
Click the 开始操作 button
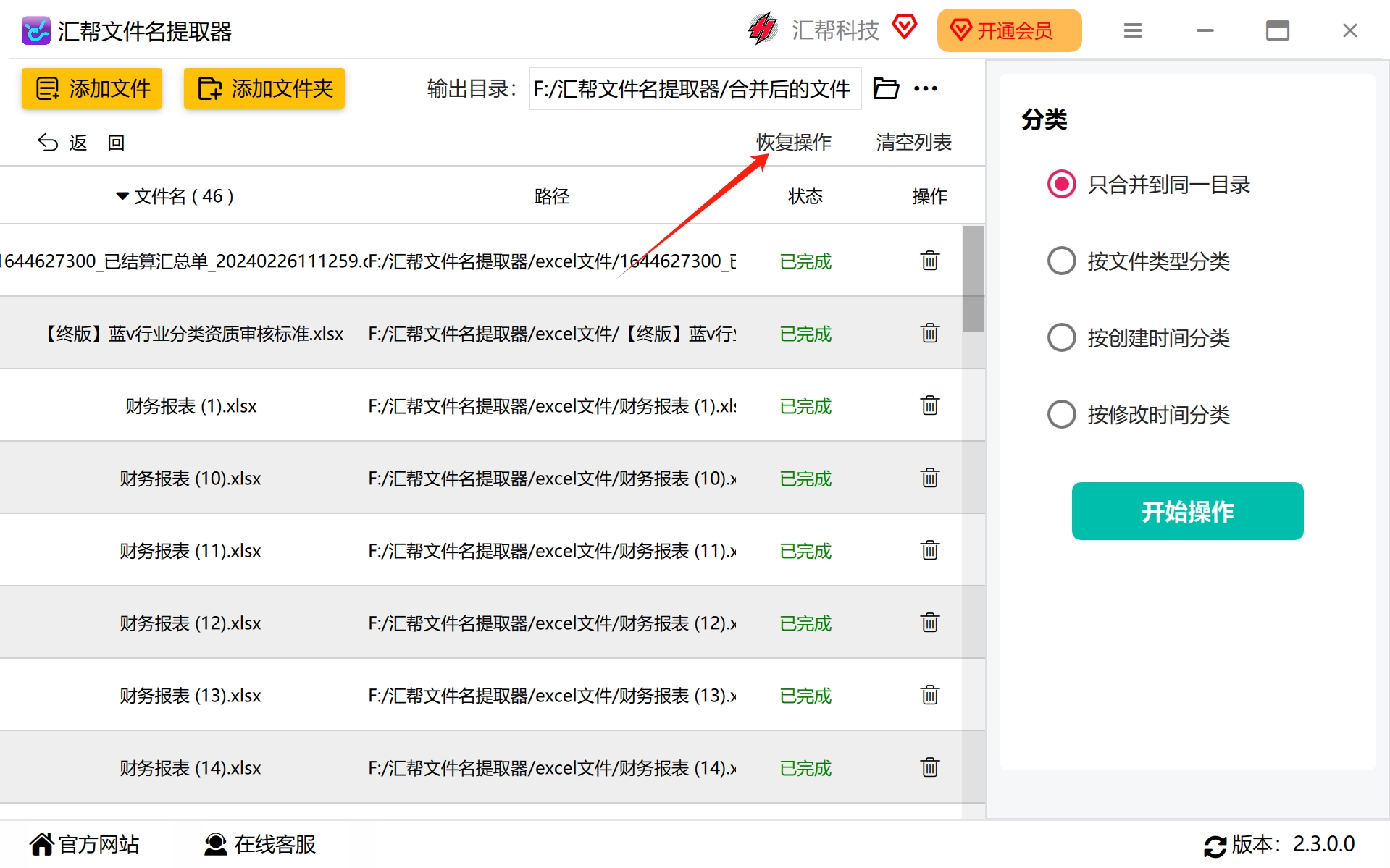point(1187,511)
